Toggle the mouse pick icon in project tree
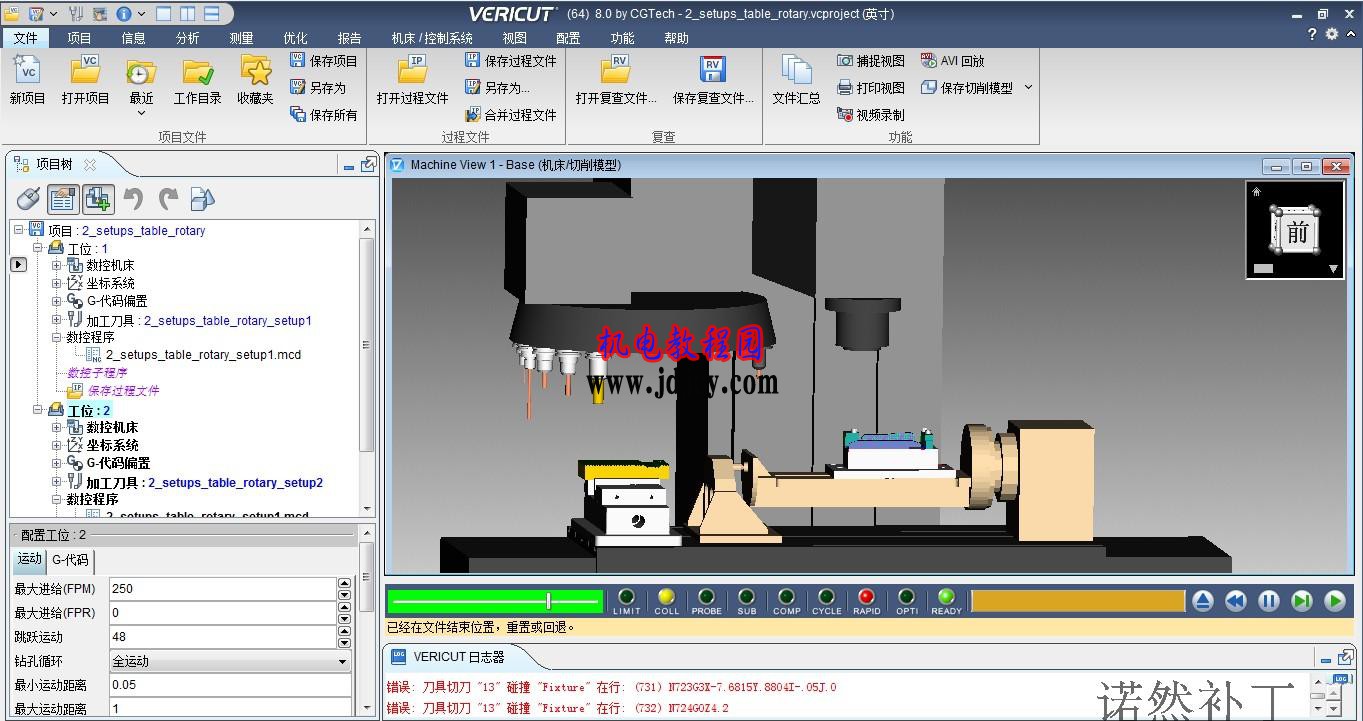The width and height of the screenshot is (1363, 721). (28, 199)
